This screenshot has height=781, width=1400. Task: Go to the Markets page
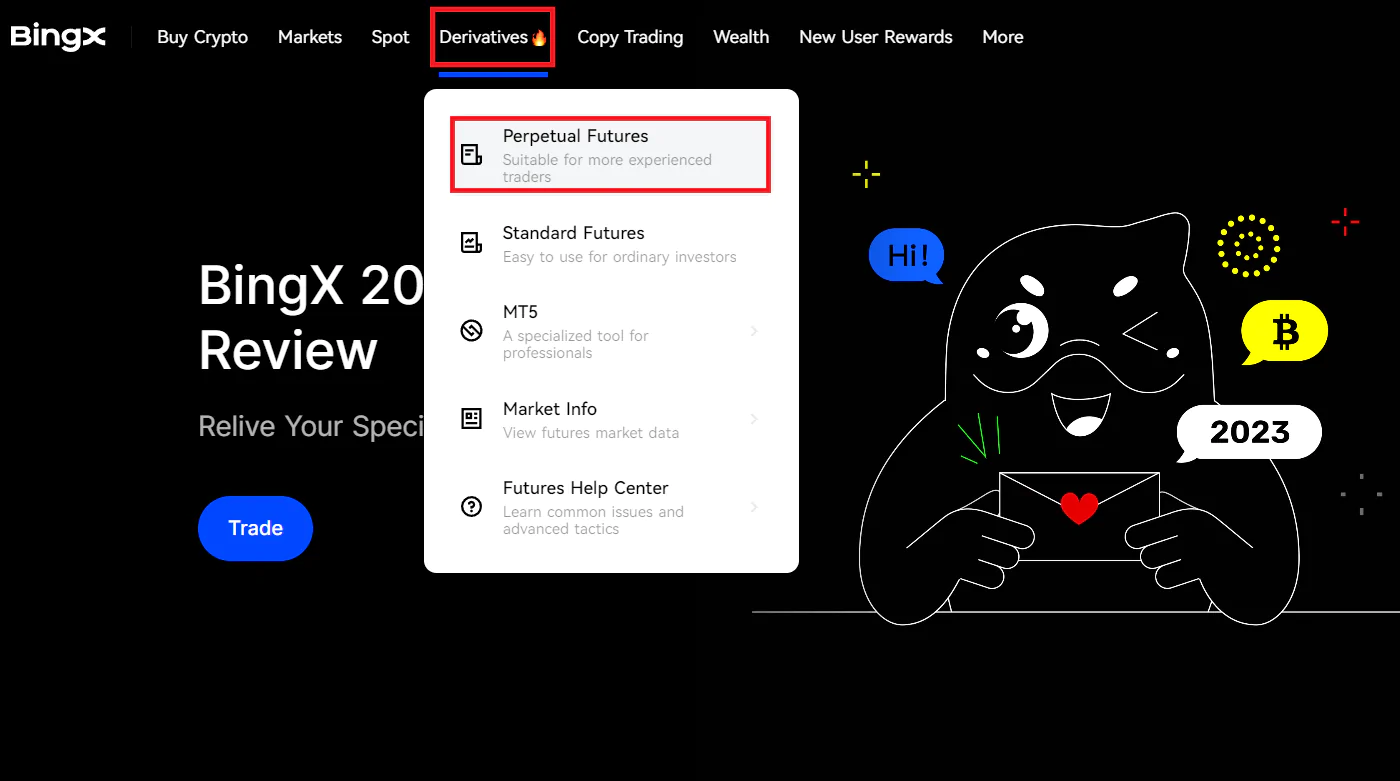310,37
